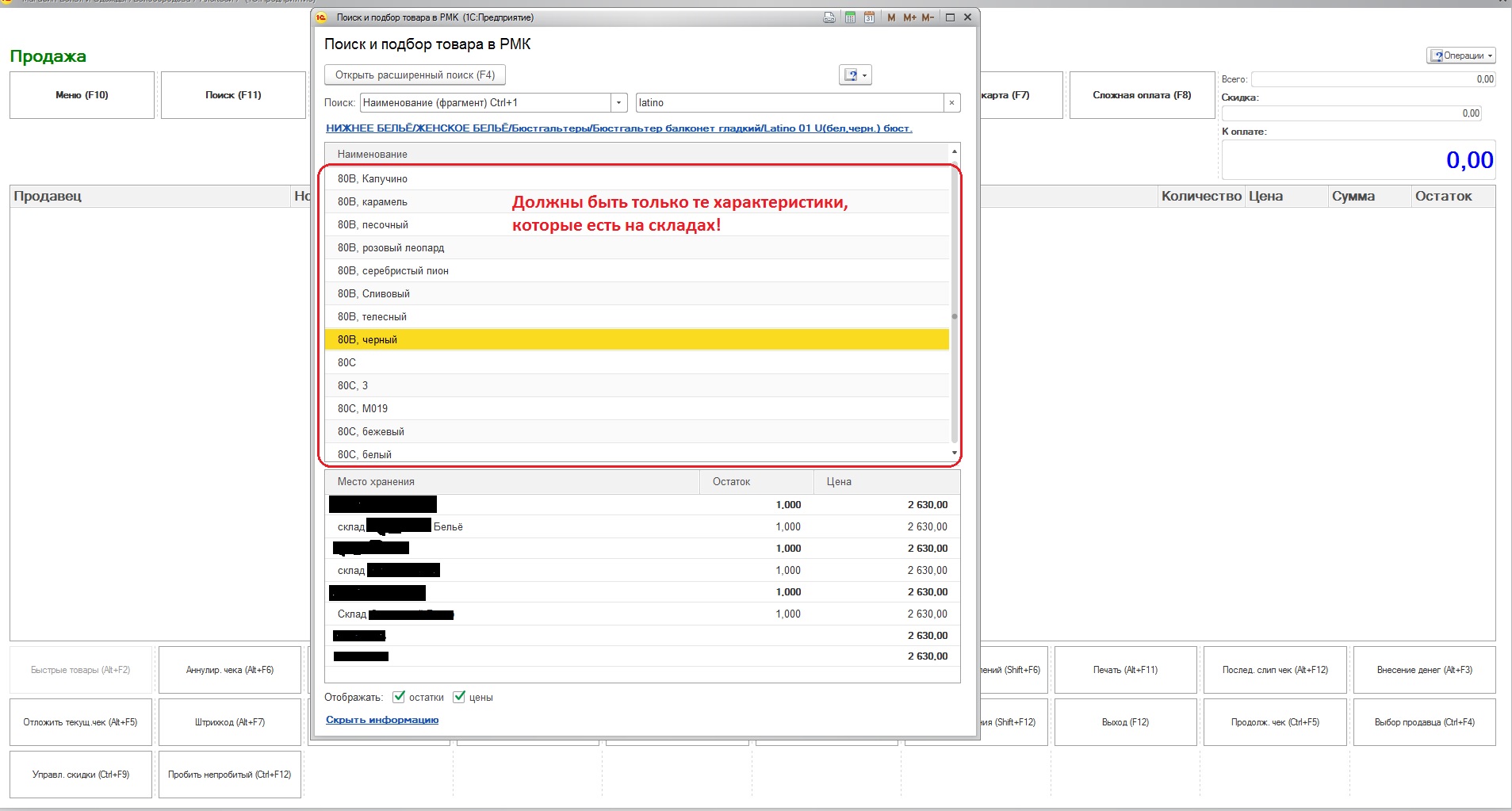This screenshot has height=811, width=1512.
Task: Open the calculator icon in title bar
Action: [850, 17]
